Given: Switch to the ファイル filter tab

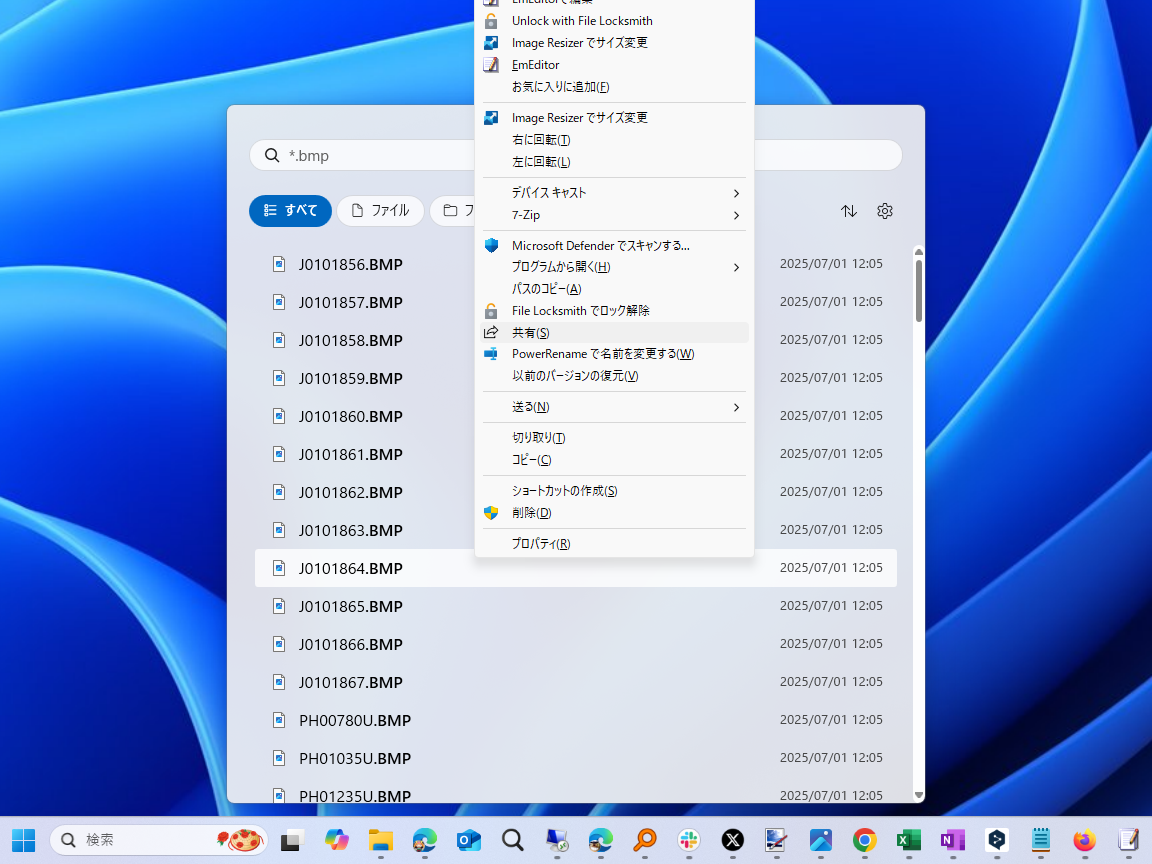Looking at the screenshot, I should click(x=380, y=211).
